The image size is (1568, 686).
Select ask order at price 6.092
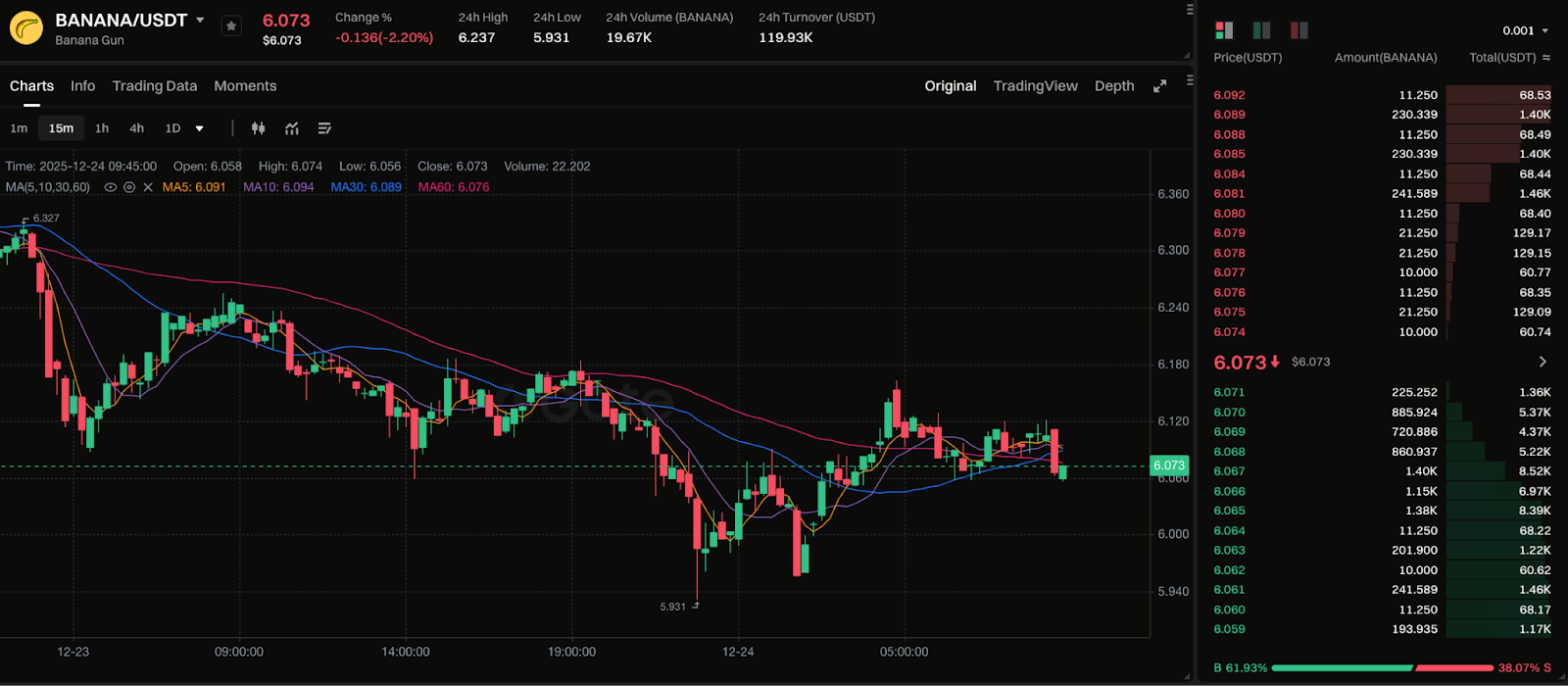[x=1382, y=95]
